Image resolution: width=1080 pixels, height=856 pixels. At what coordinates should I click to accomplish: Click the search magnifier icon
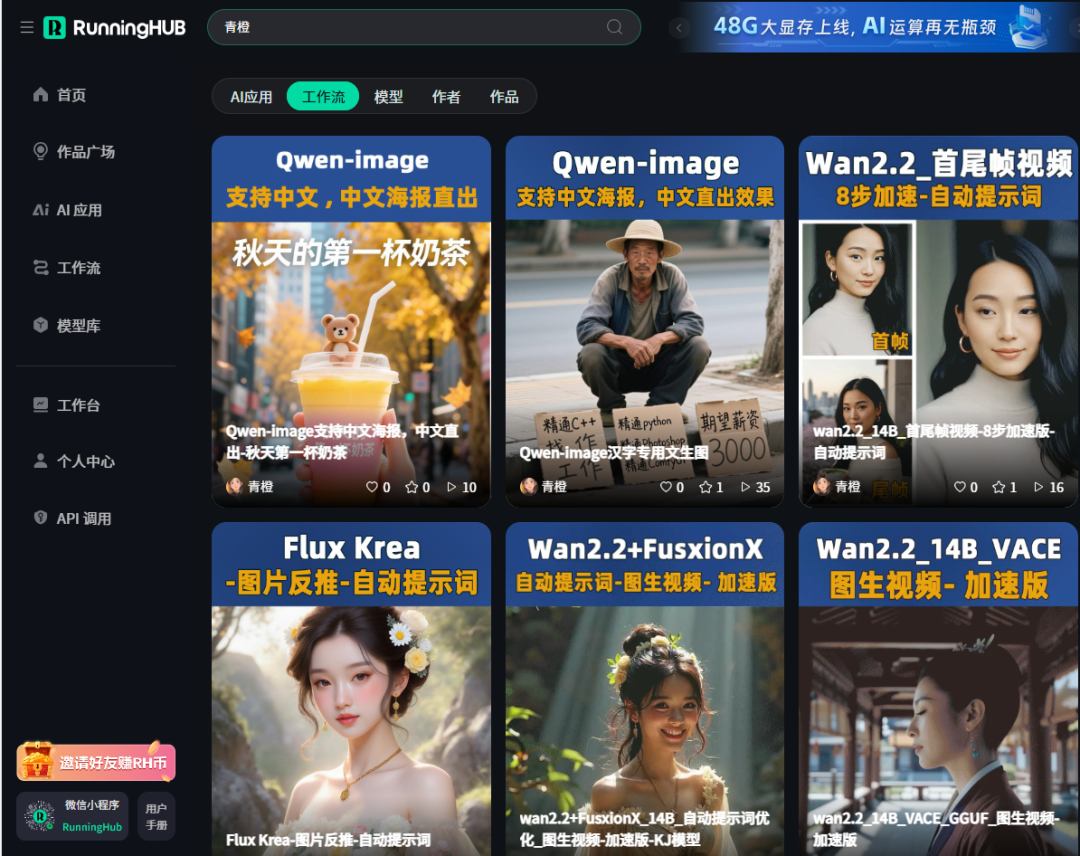coord(614,27)
